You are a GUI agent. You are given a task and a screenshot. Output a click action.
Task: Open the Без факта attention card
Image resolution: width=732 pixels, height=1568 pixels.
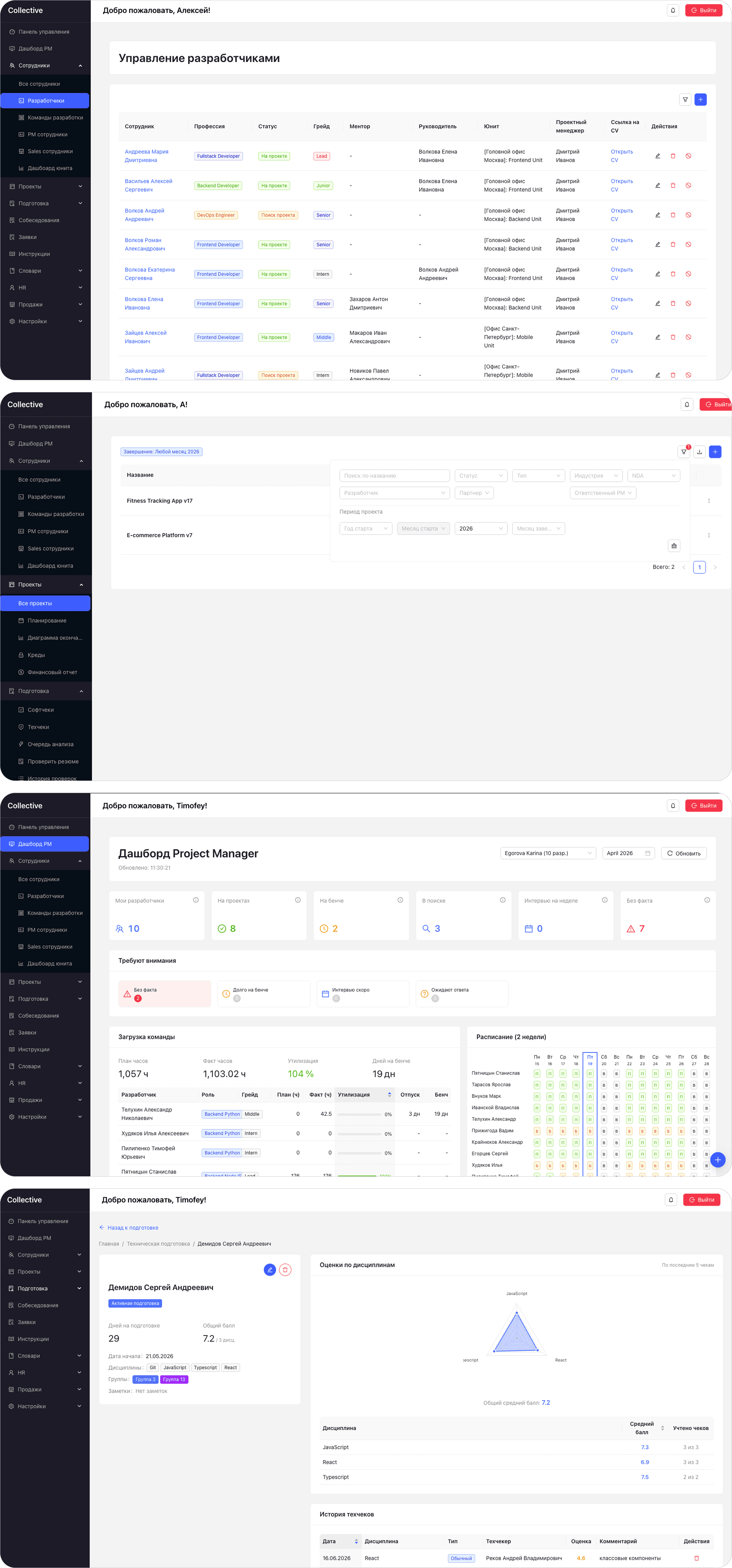coord(164,993)
